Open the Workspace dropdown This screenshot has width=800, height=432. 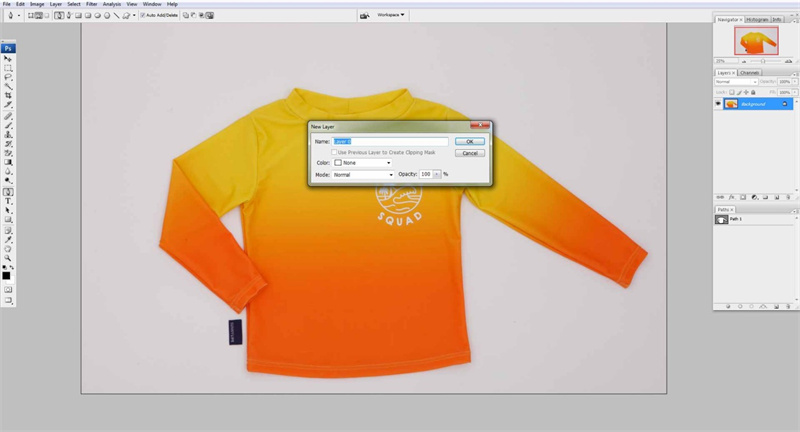tap(391, 15)
